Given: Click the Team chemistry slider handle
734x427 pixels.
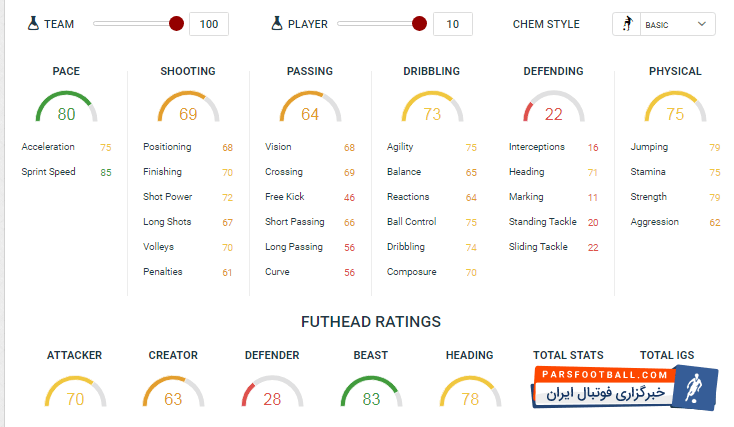Looking at the screenshot, I should pos(177,23).
